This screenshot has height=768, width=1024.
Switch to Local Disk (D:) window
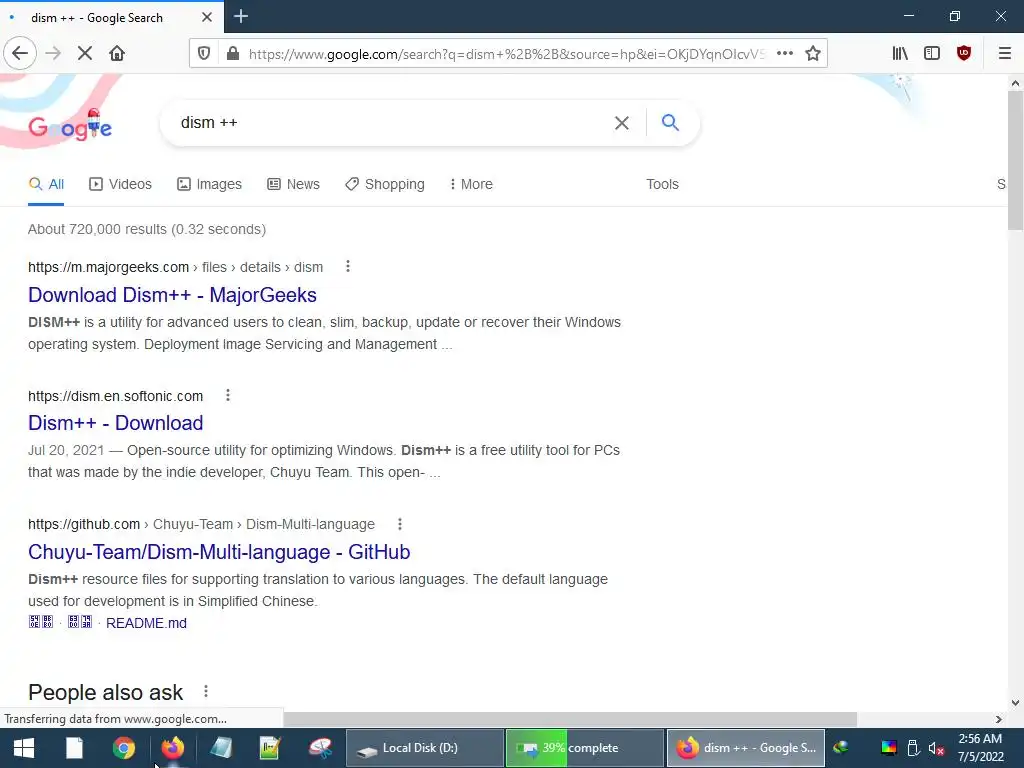(x=424, y=748)
